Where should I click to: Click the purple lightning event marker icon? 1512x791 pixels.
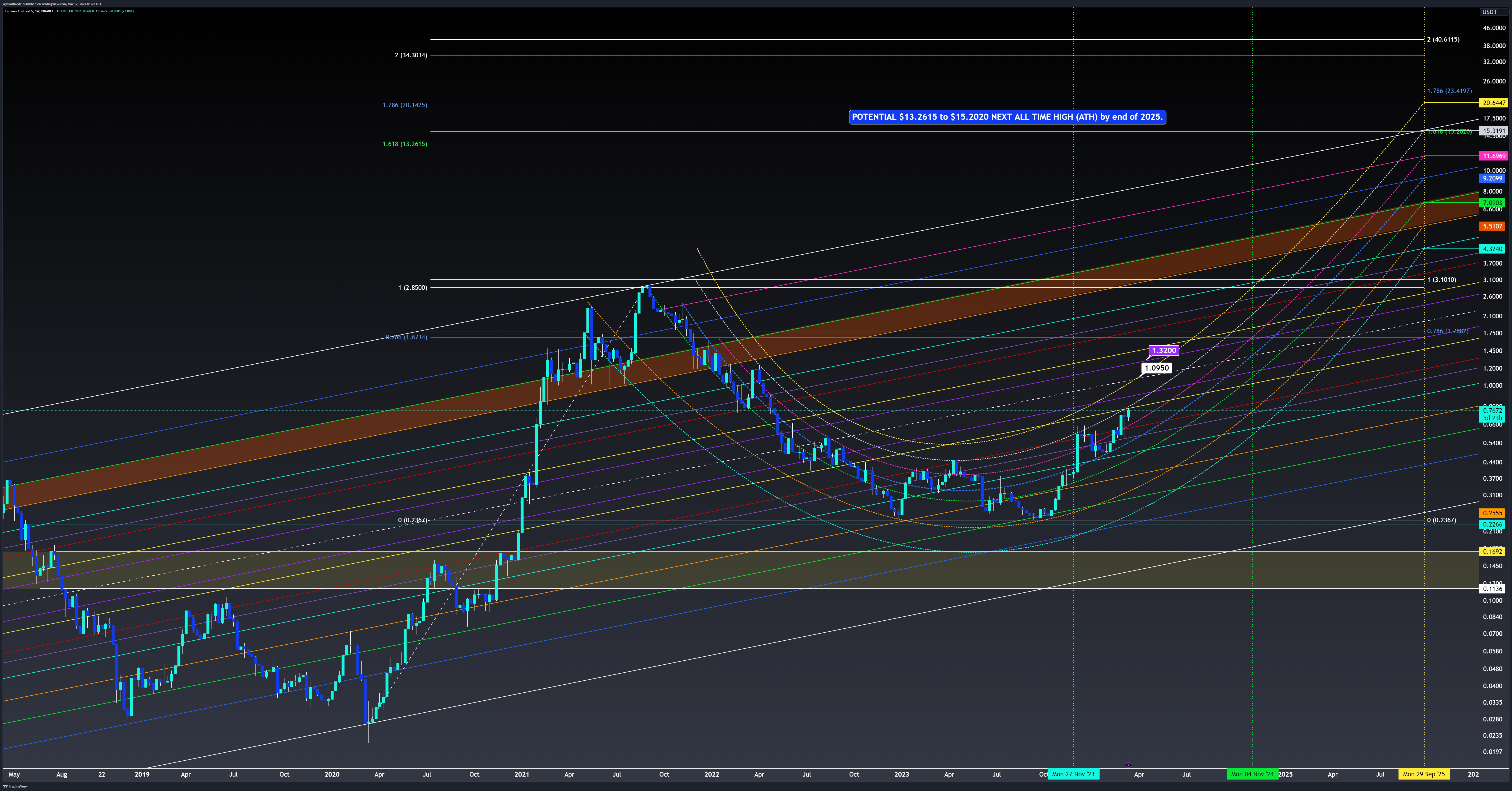point(1128,765)
